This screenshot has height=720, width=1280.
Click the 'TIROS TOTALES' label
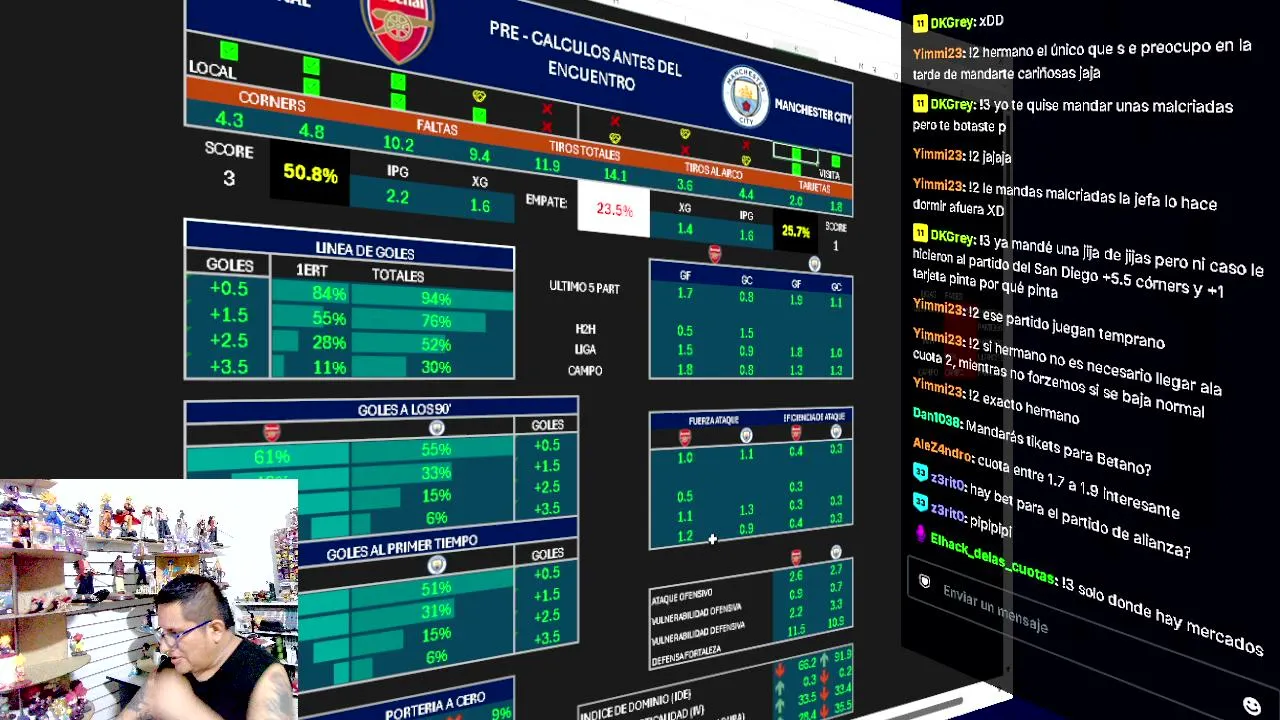pos(585,151)
